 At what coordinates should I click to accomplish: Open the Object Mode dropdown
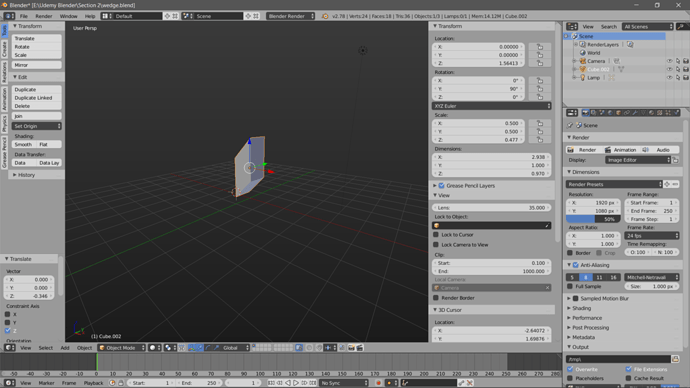pos(121,348)
